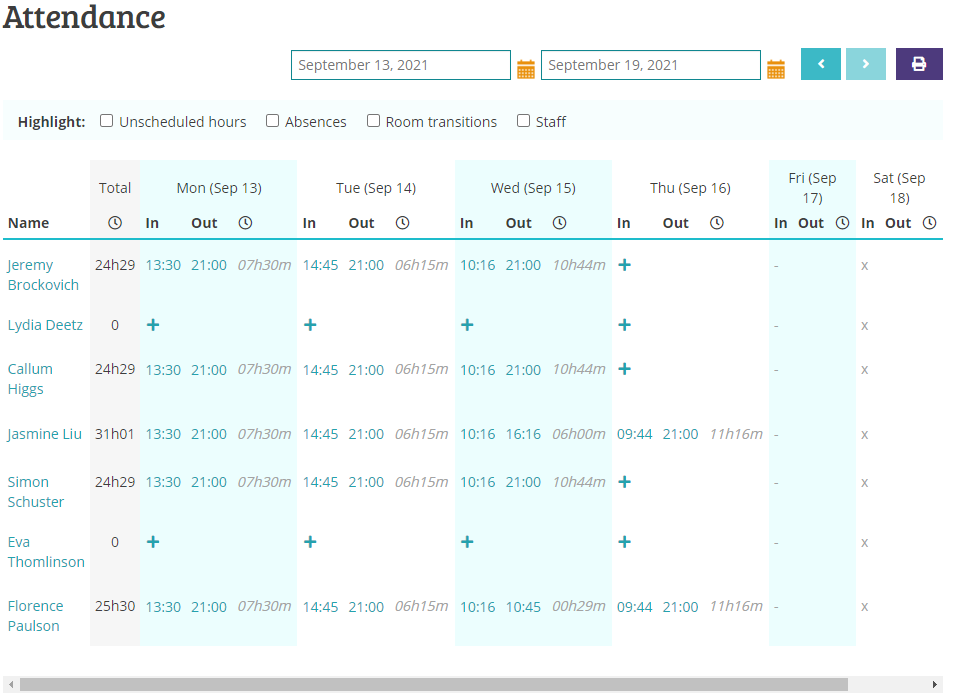Go to the previous week with the left arrow
Screen dimensions: 953x699
(x=820, y=63)
